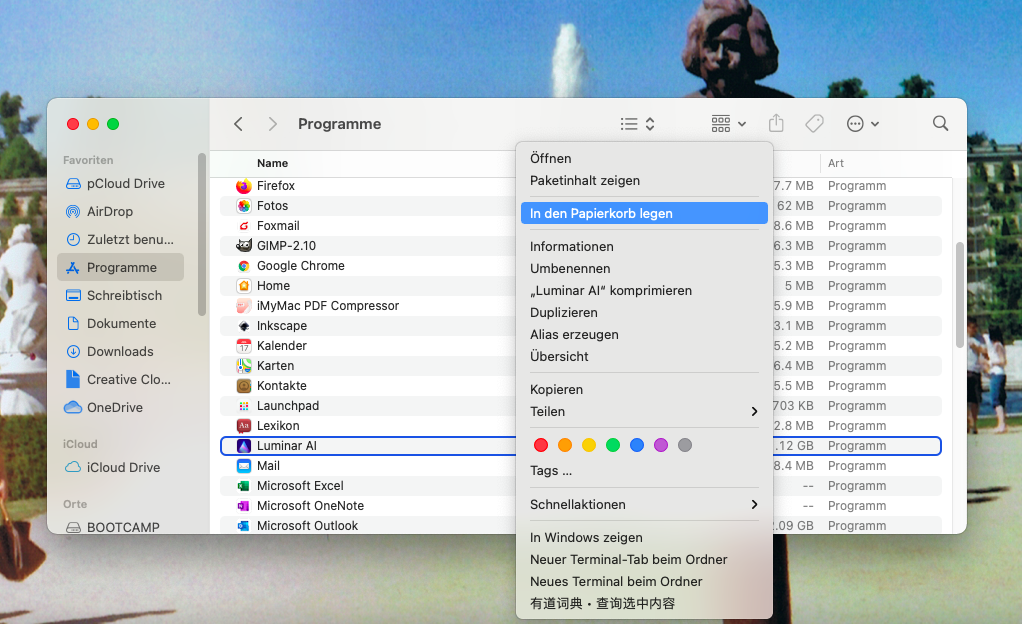Click the Microsoft Excel icon
This screenshot has height=624, width=1022.
(x=244, y=486)
